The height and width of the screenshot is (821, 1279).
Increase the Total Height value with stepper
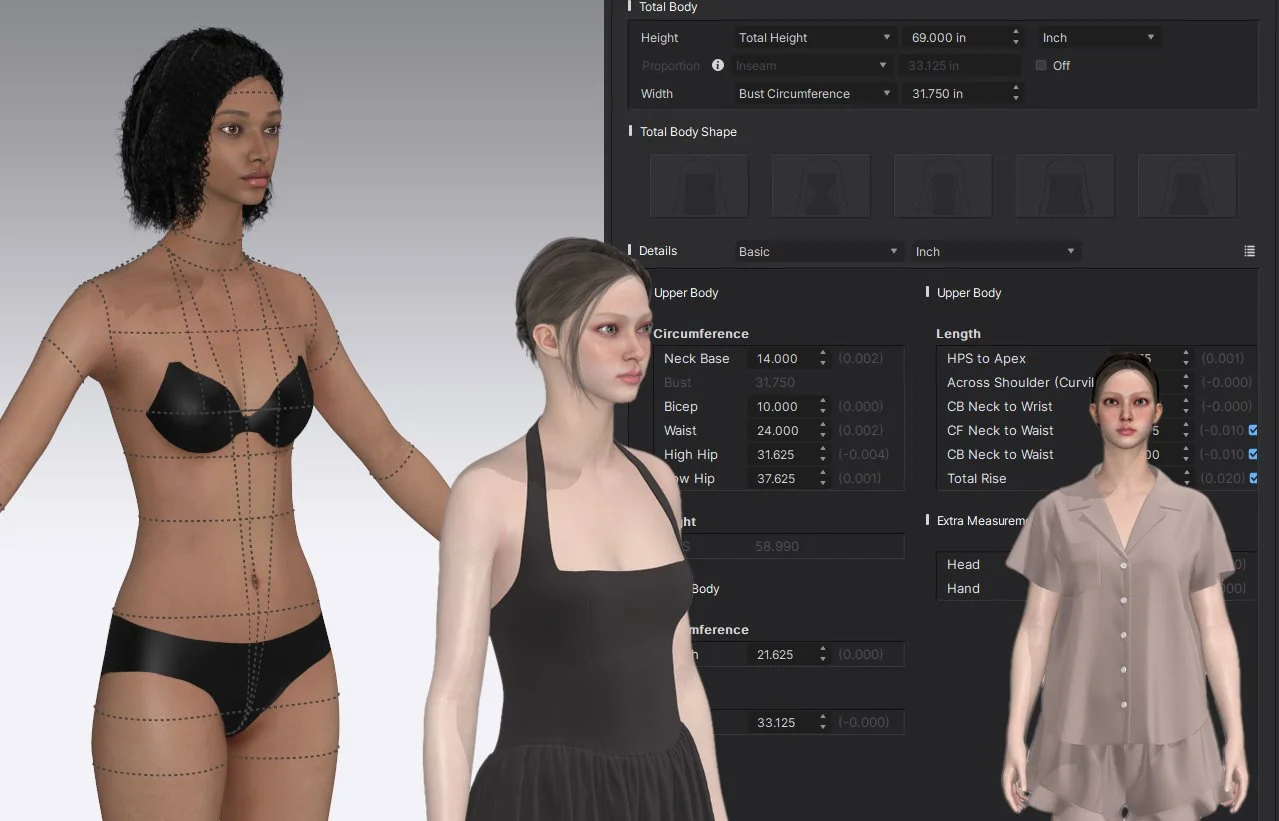[1016, 33]
